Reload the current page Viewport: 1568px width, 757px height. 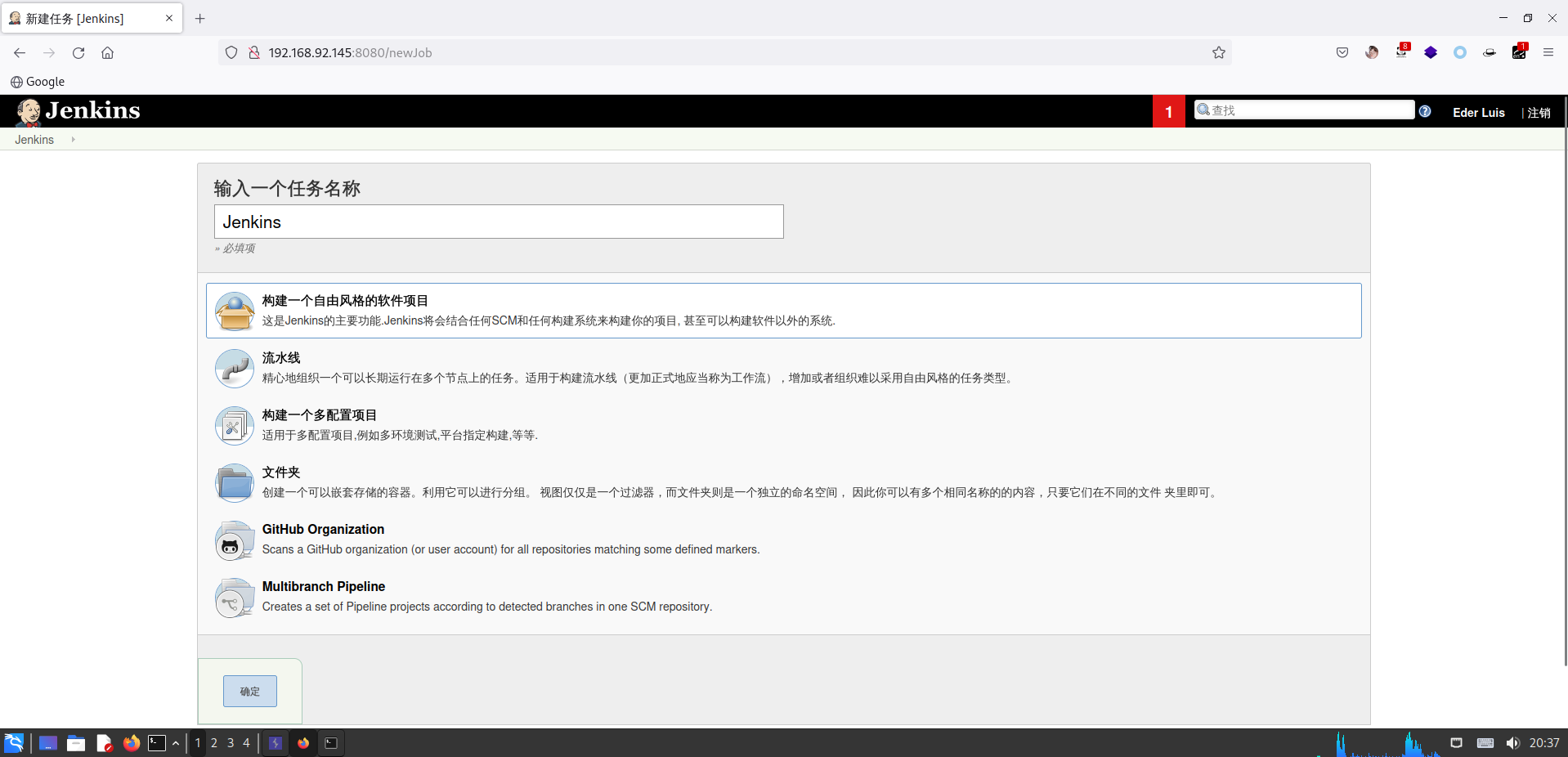point(78,52)
